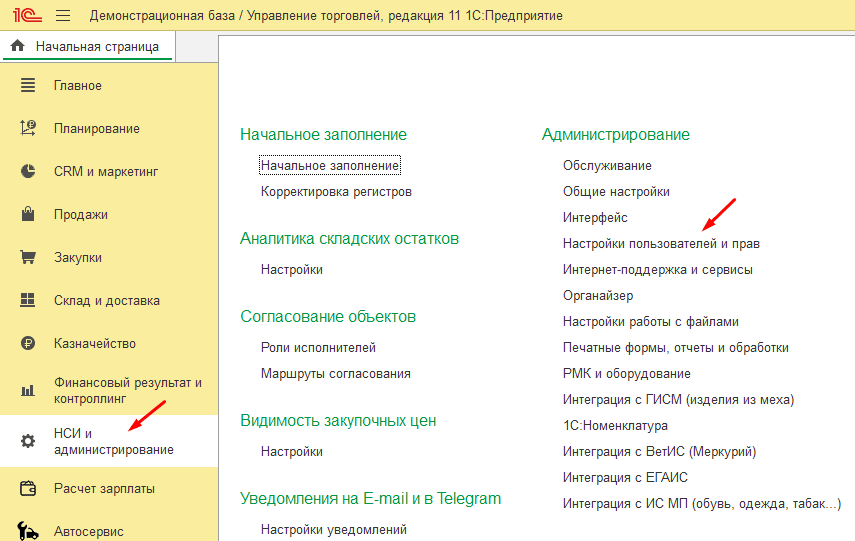
Task: Click the НСИ и администрирование gear icon
Action: pyautogui.click(x=28, y=441)
